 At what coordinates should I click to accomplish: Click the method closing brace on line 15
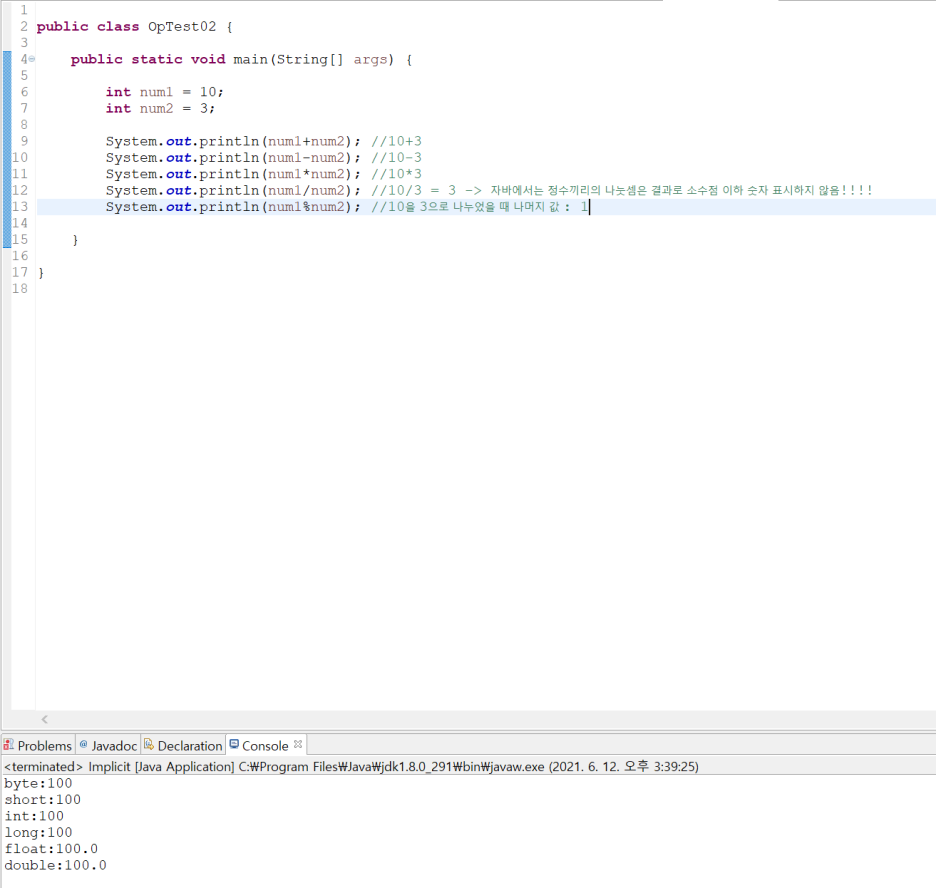(75, 240)
